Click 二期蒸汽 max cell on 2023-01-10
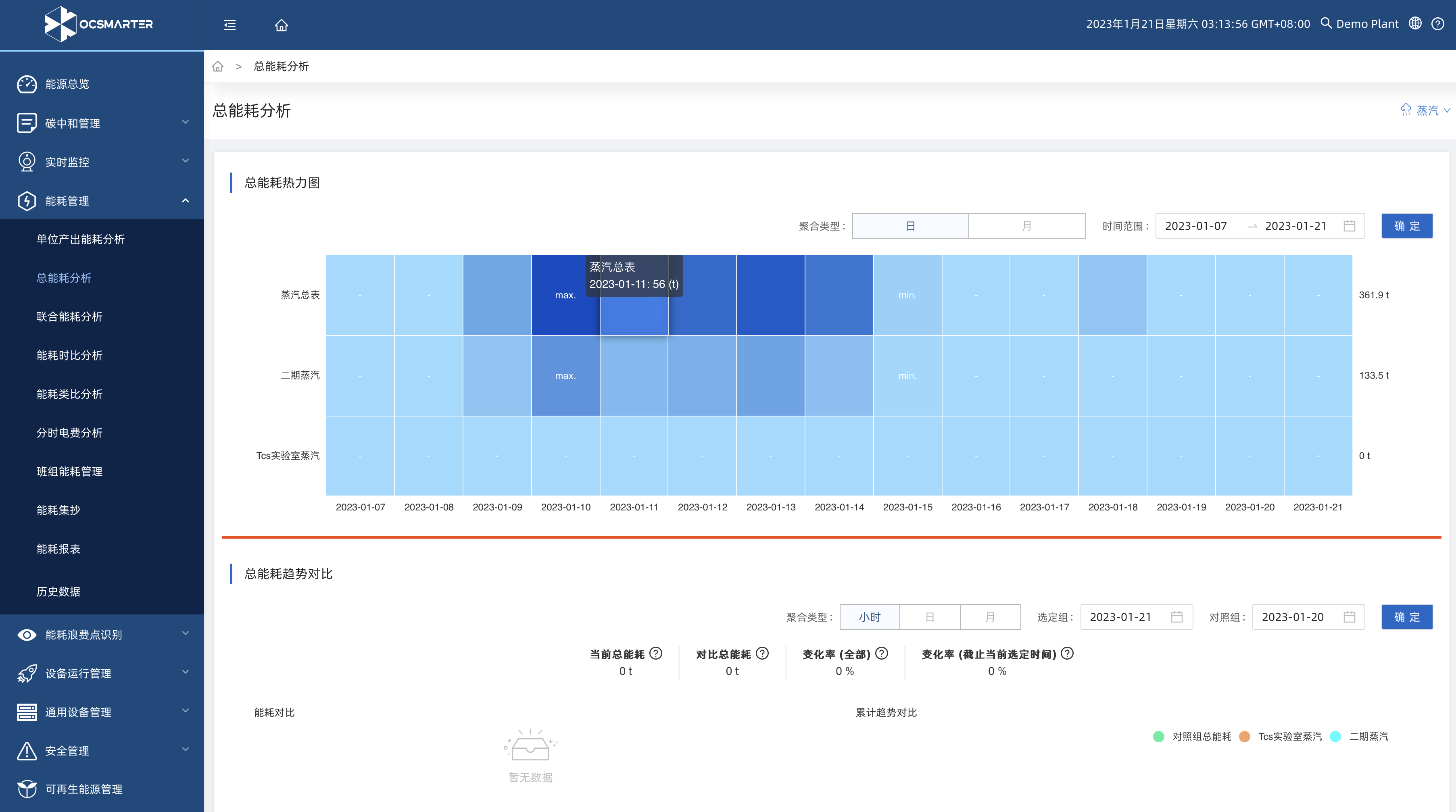 pyautogui.click(x=565, y=376)
